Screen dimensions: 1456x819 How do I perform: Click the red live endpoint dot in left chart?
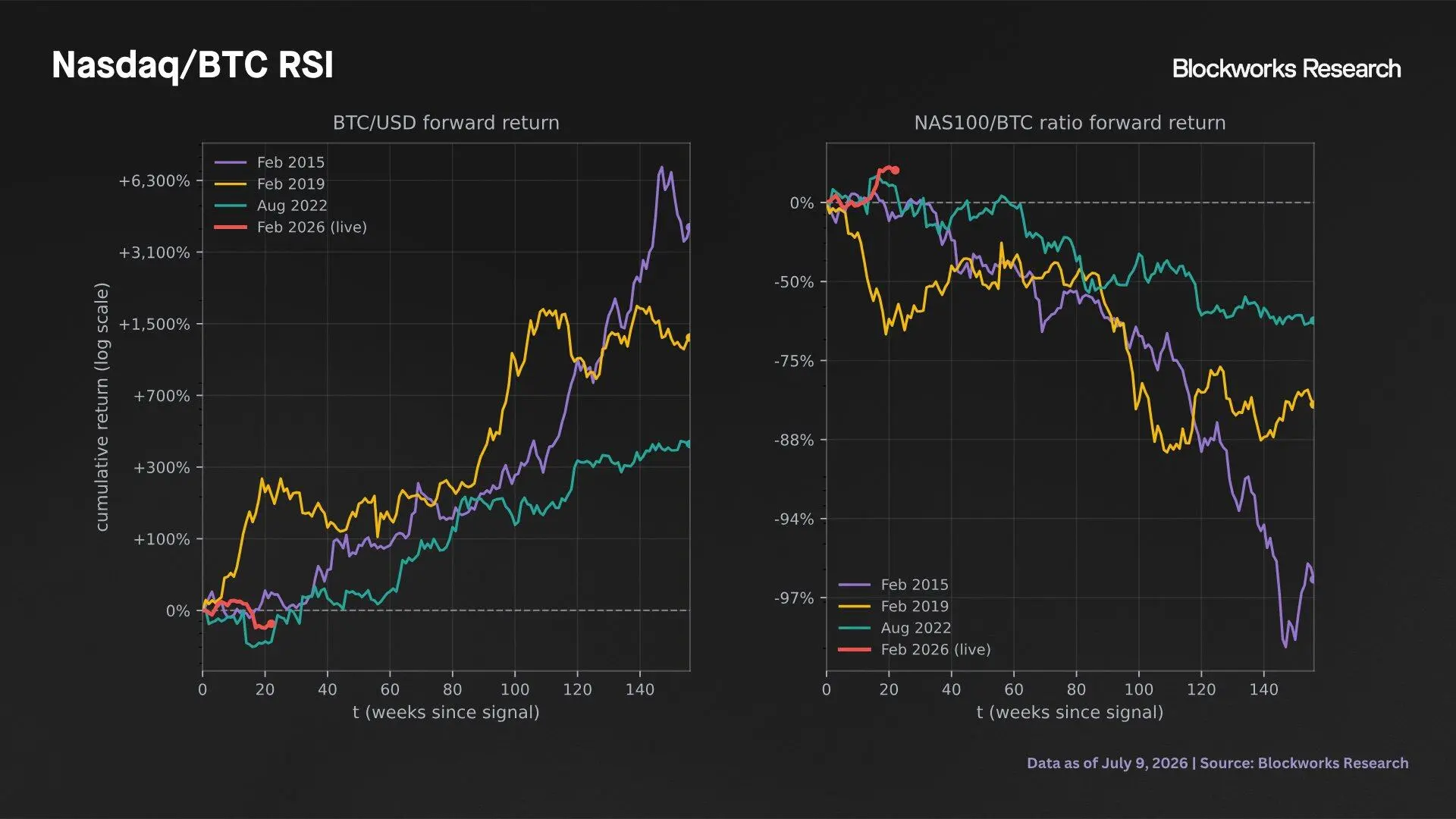click(271, 624)
